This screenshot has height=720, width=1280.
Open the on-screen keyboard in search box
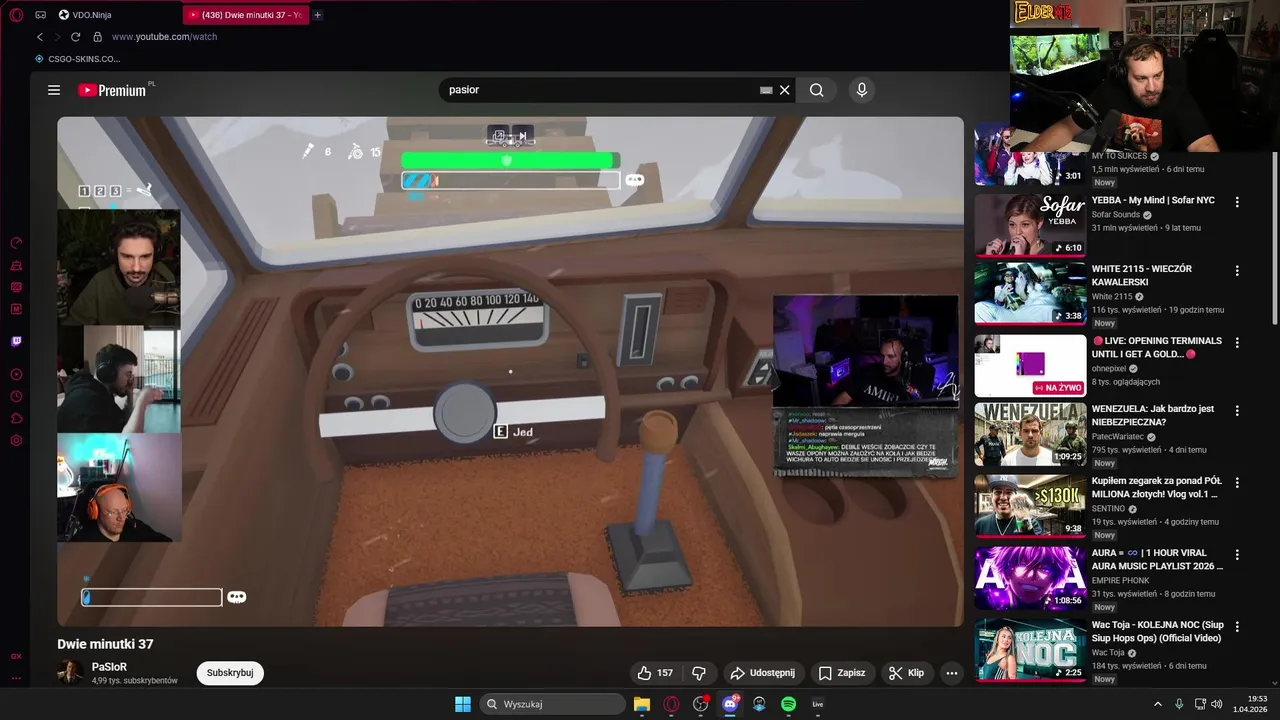coord(766,90)
